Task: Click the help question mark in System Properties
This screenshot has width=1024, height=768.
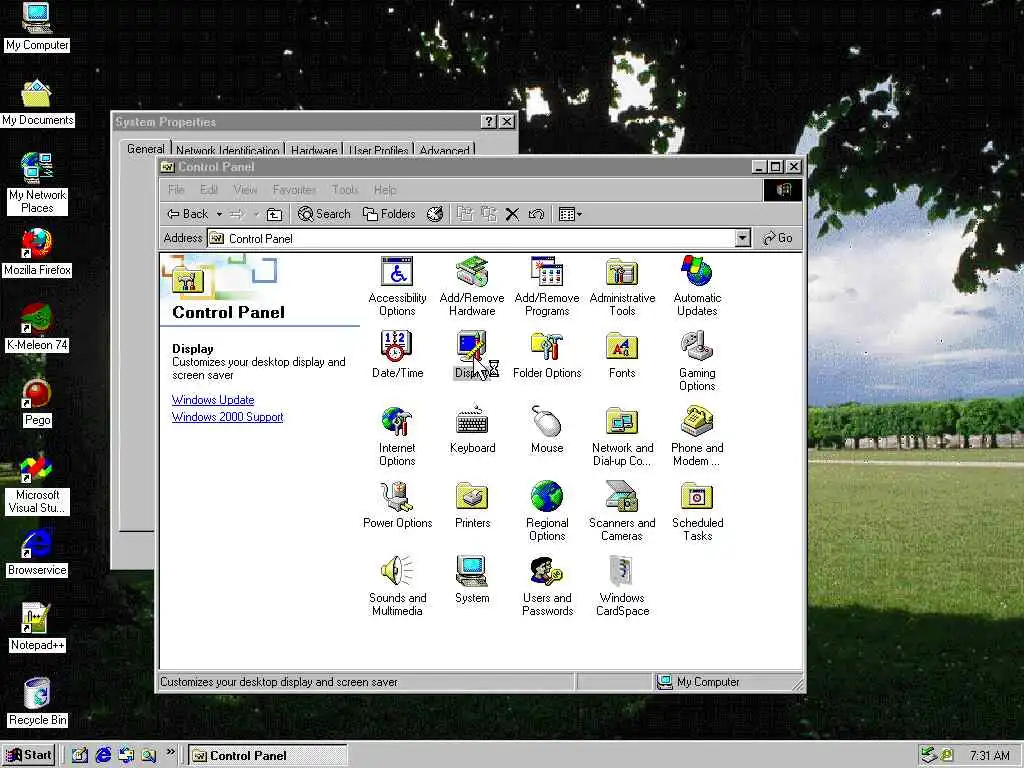Action: pos(488,121)
